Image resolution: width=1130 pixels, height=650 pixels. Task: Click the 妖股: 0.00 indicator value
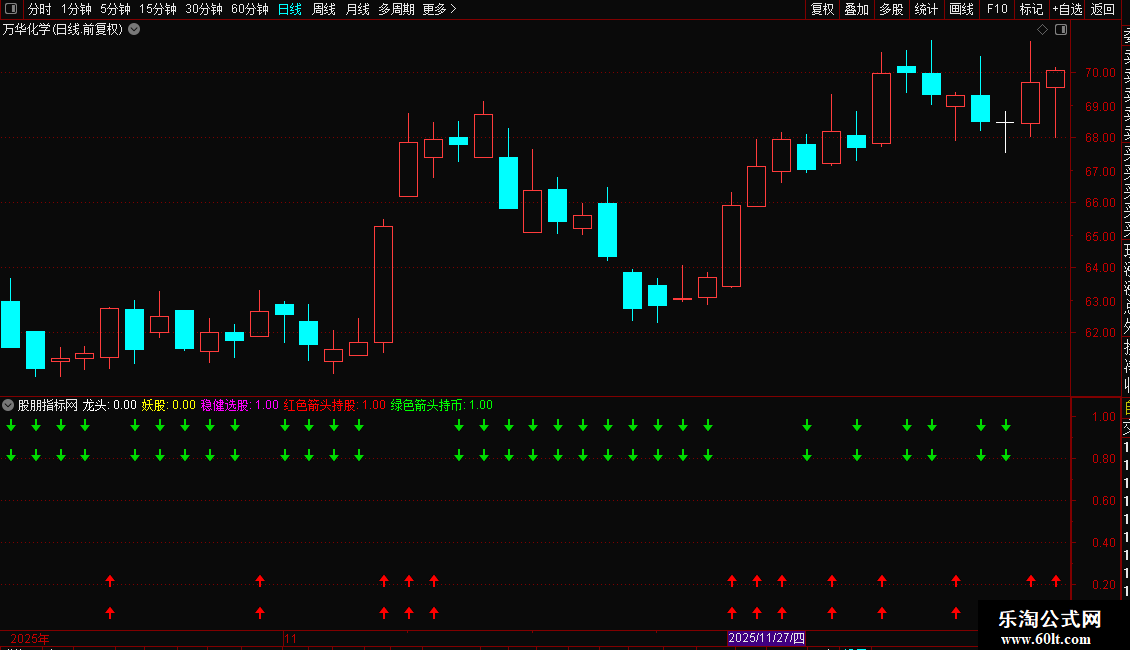pos(168,405)
